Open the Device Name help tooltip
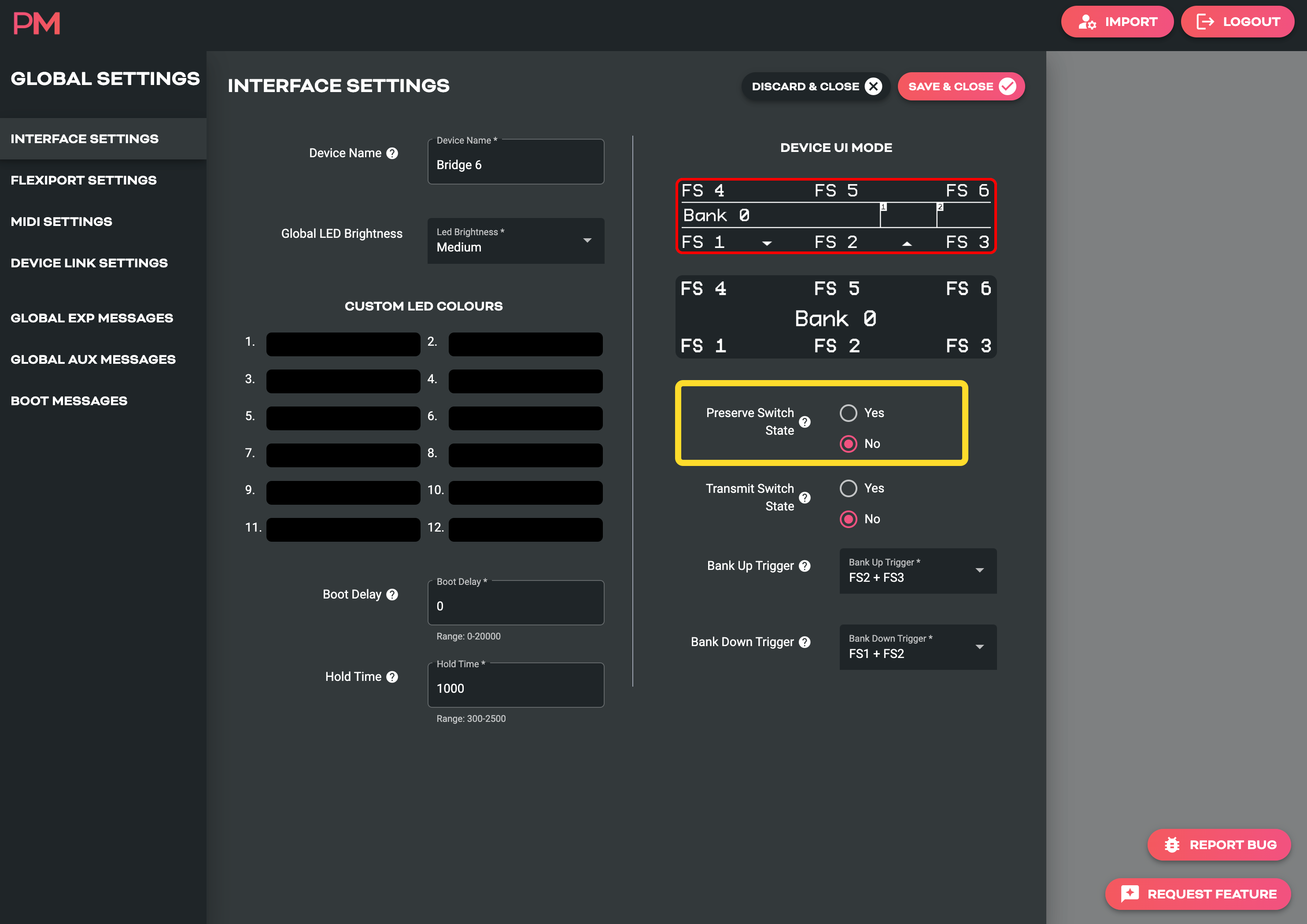This screenshot has height=924, width=1307. 392,152
